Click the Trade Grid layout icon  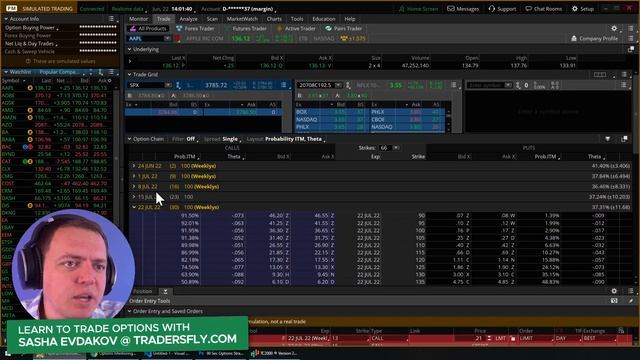(x=599, y=74)
